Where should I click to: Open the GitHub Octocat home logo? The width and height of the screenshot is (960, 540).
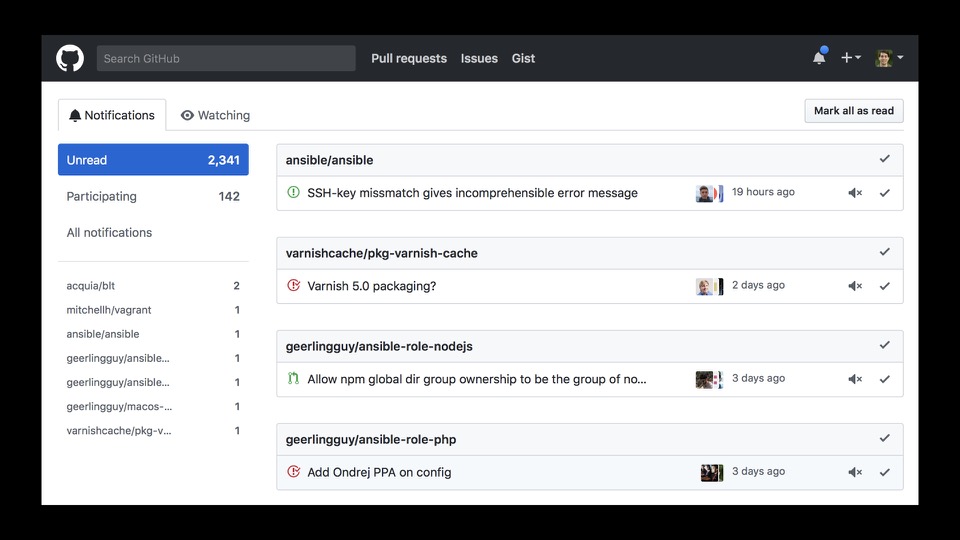(70, 58)
